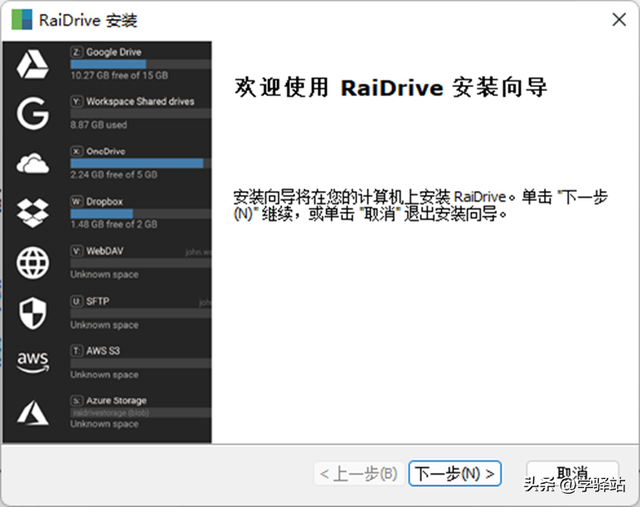Click the Dropbox box icon
The width and height of the screenshot is (640, 507).
(x=33, y=213)
